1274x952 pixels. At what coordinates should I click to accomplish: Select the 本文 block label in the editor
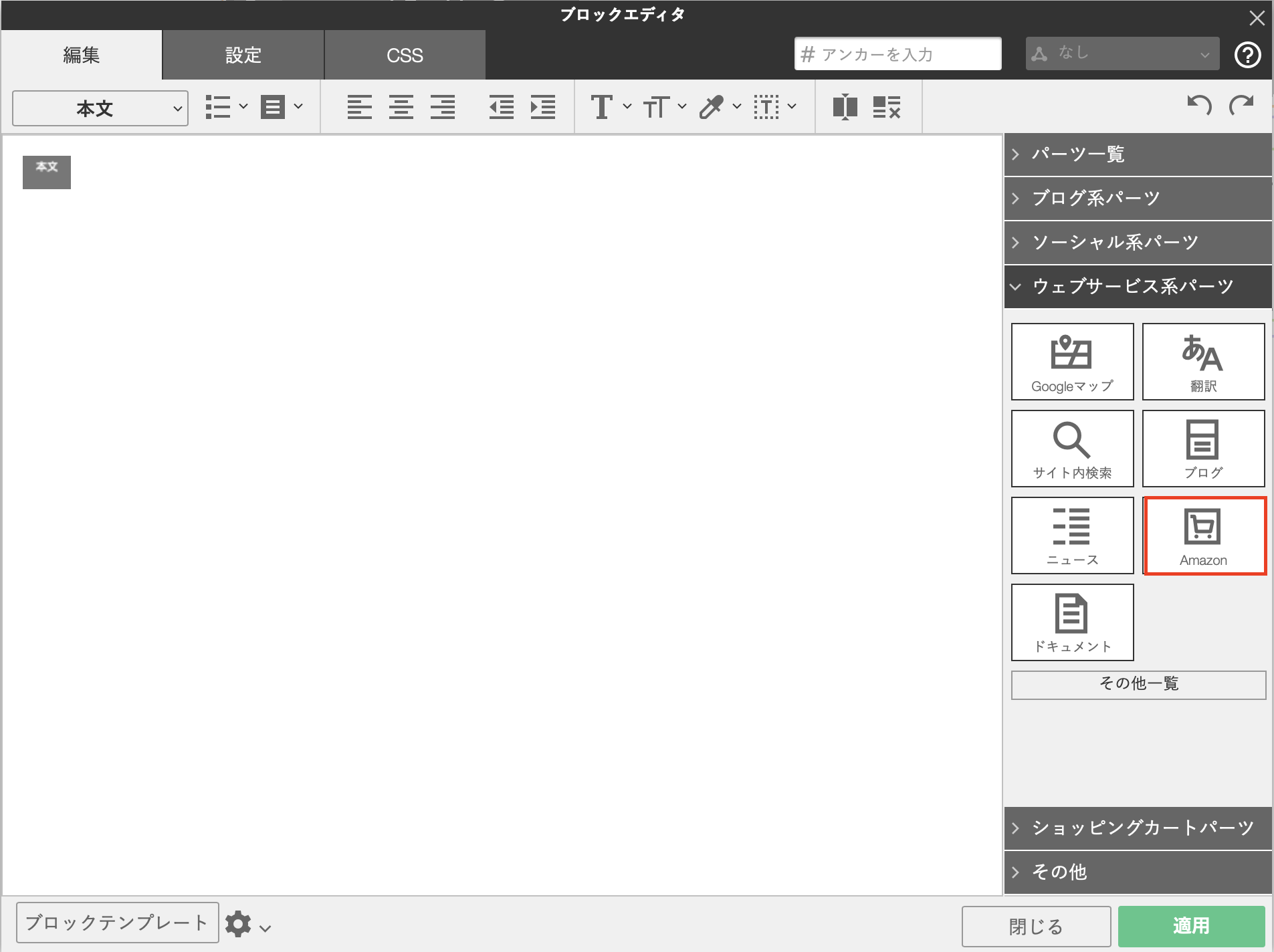point(47,172)
